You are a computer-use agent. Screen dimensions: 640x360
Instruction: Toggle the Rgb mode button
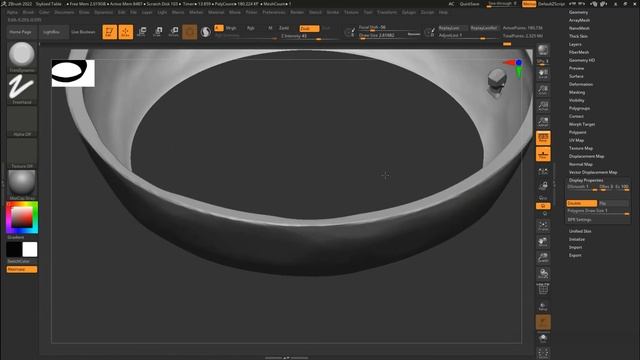[x=251, y=28]
